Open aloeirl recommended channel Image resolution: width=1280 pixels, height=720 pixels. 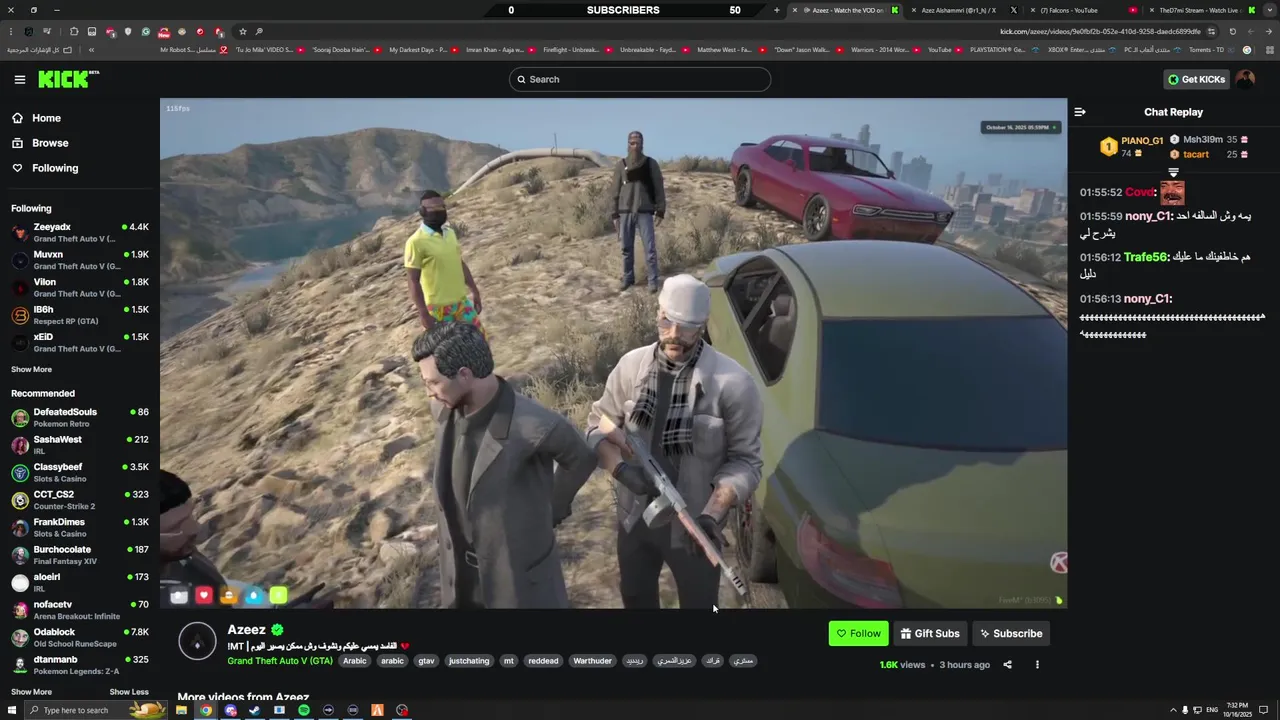[80, 582]
